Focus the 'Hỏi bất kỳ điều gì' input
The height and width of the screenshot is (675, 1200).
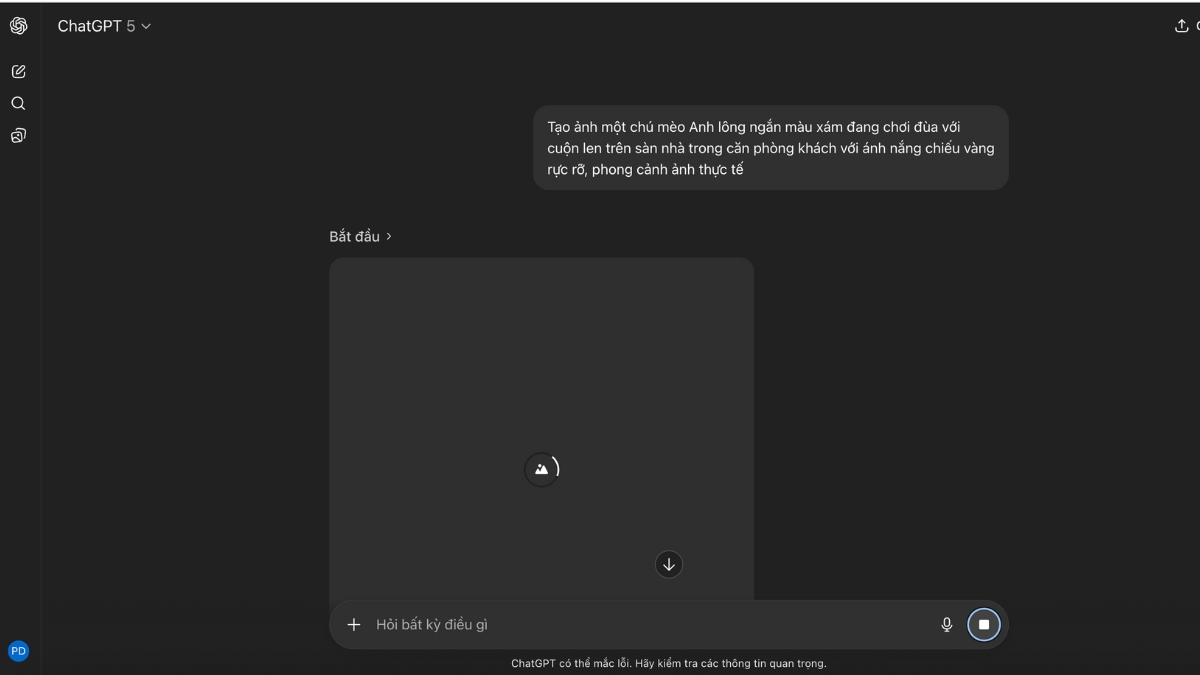tap(640, 625)
